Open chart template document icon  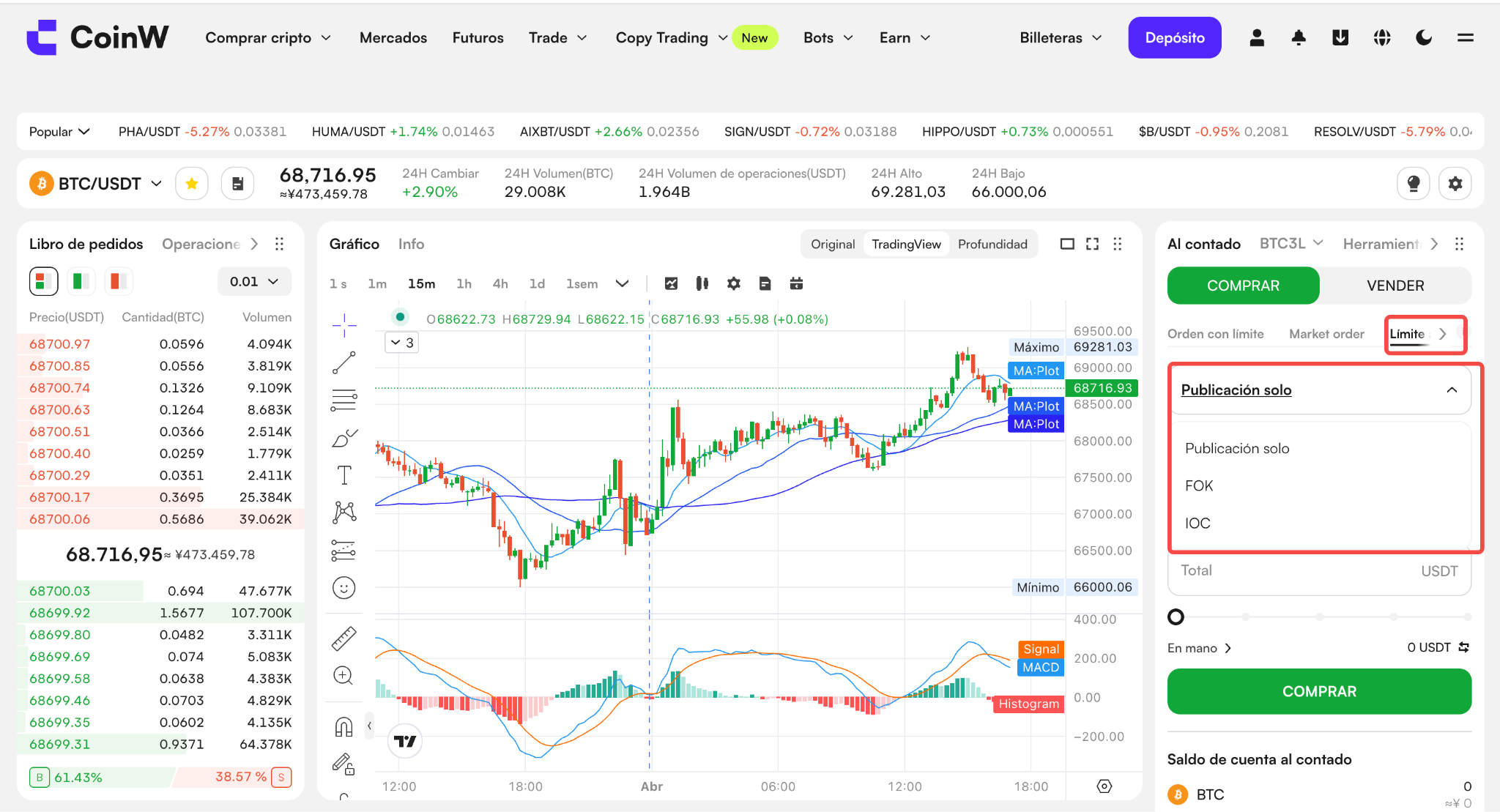765,283
